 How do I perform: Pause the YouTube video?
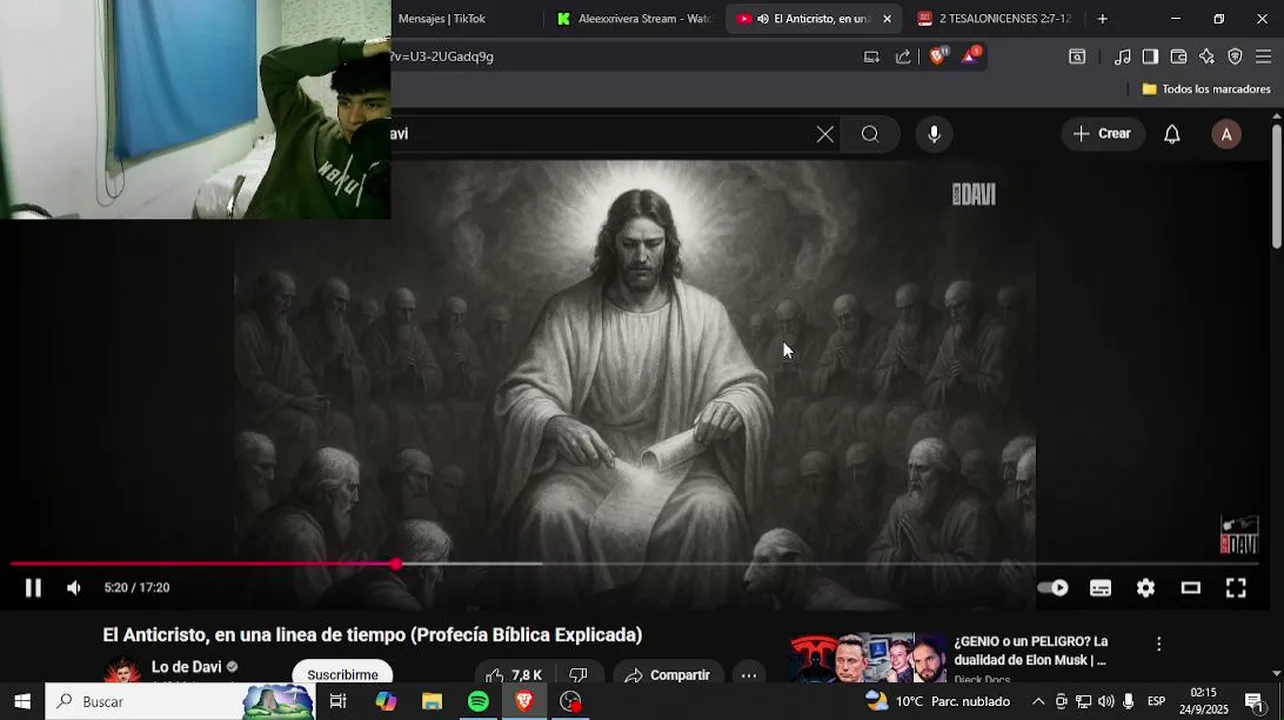33,588
